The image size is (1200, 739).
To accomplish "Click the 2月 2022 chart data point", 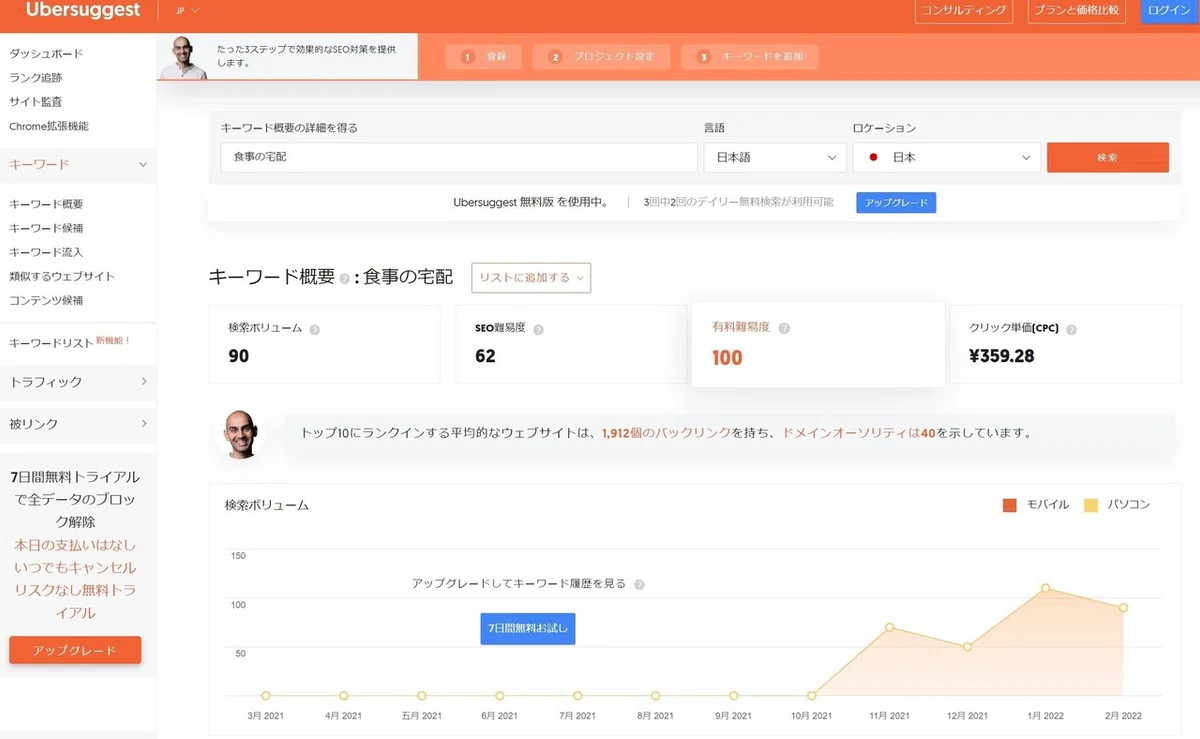I will click(1123, 608).
